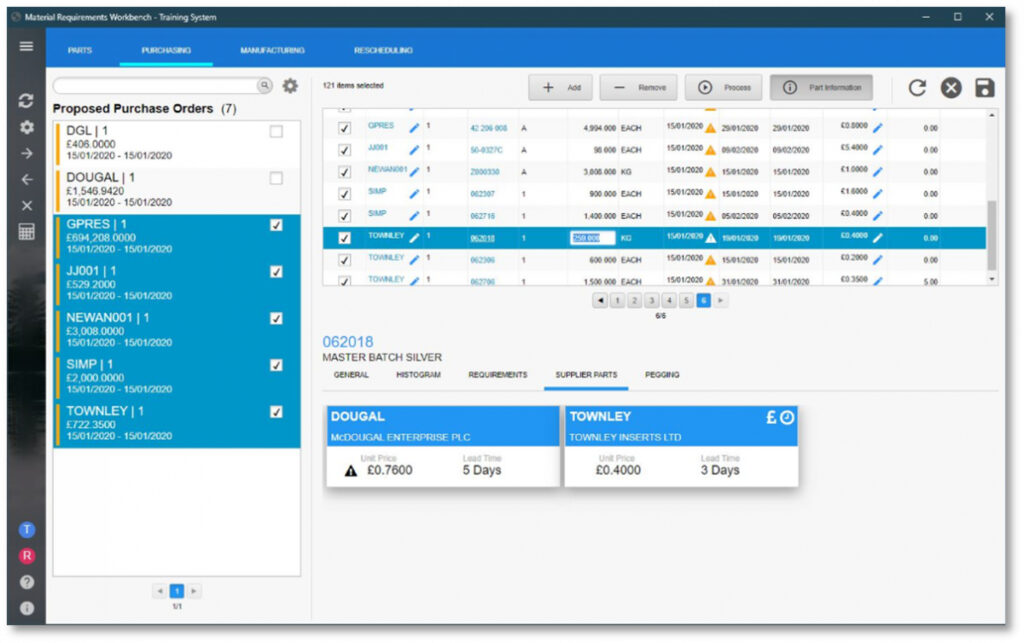
Task: Click the search magnifier icon
Action: tap(262, 86)
